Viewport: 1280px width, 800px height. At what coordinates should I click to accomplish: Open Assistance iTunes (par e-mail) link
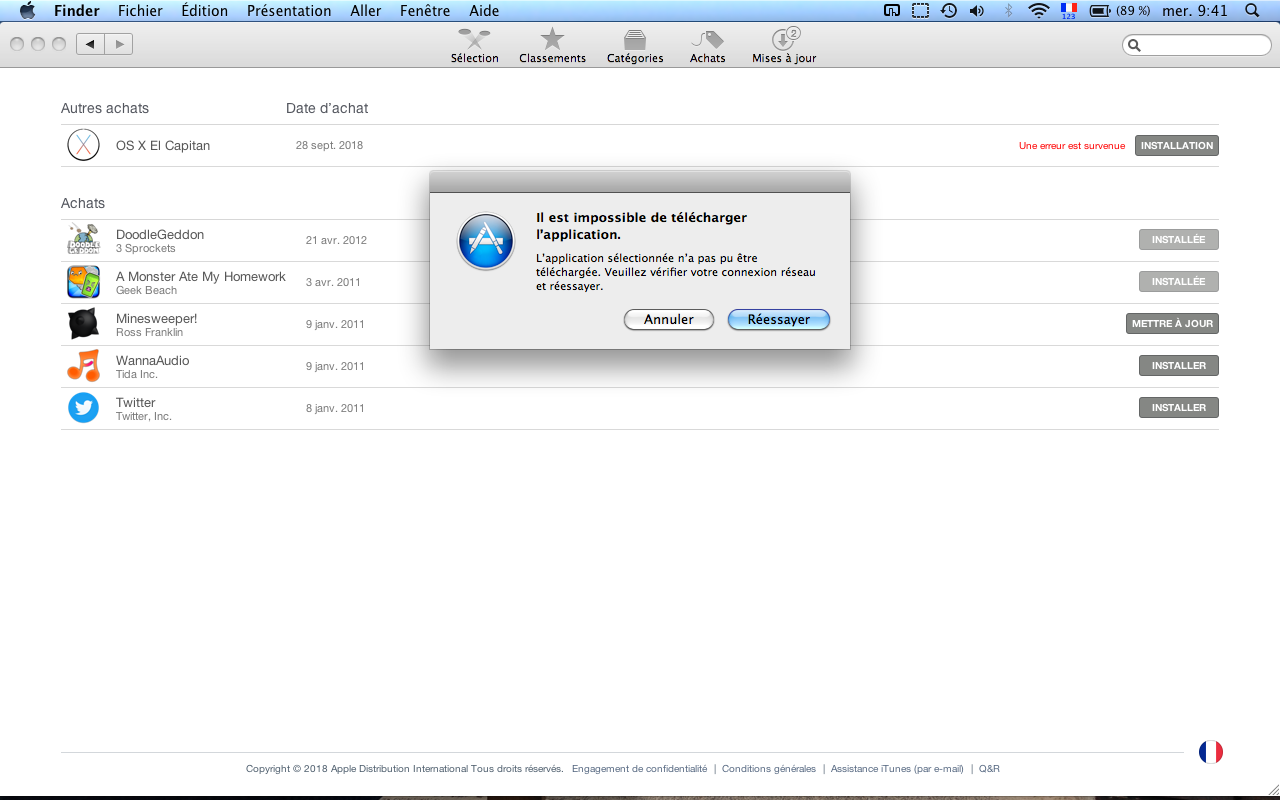[897, 769]
